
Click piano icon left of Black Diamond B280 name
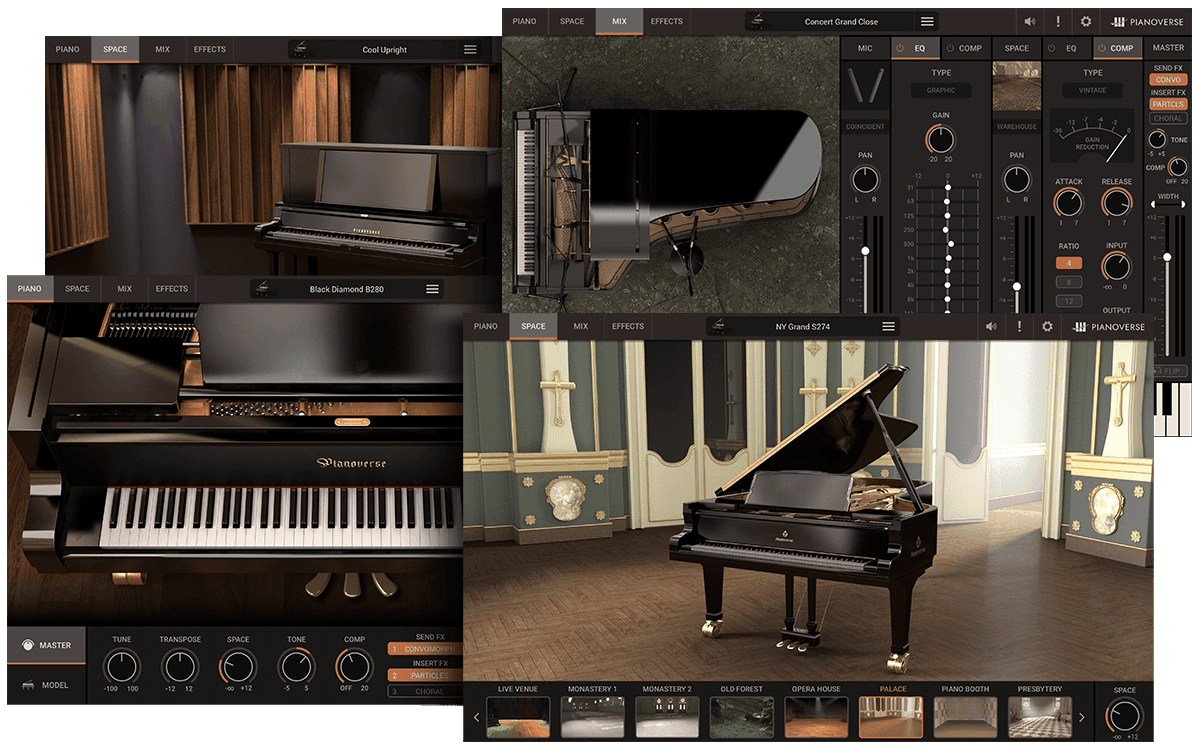pyautogui.click(x=264, y=288)
